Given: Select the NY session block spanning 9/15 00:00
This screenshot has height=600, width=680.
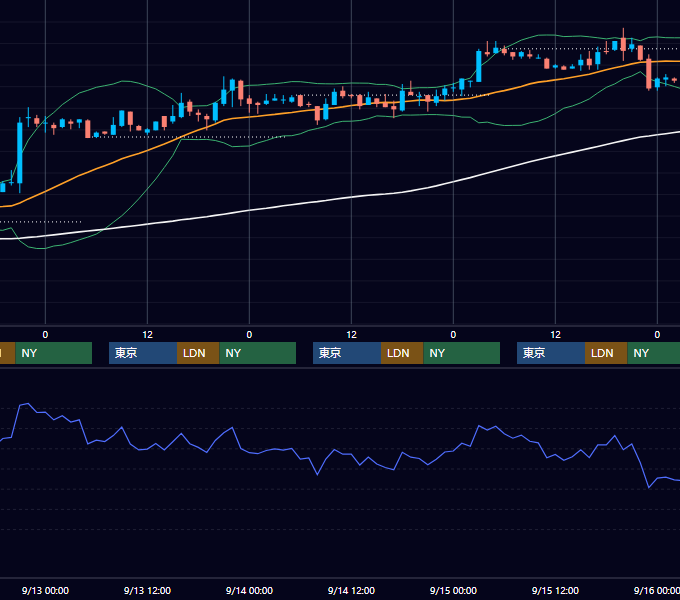Looking at the screenshot, I should point(461,353).
